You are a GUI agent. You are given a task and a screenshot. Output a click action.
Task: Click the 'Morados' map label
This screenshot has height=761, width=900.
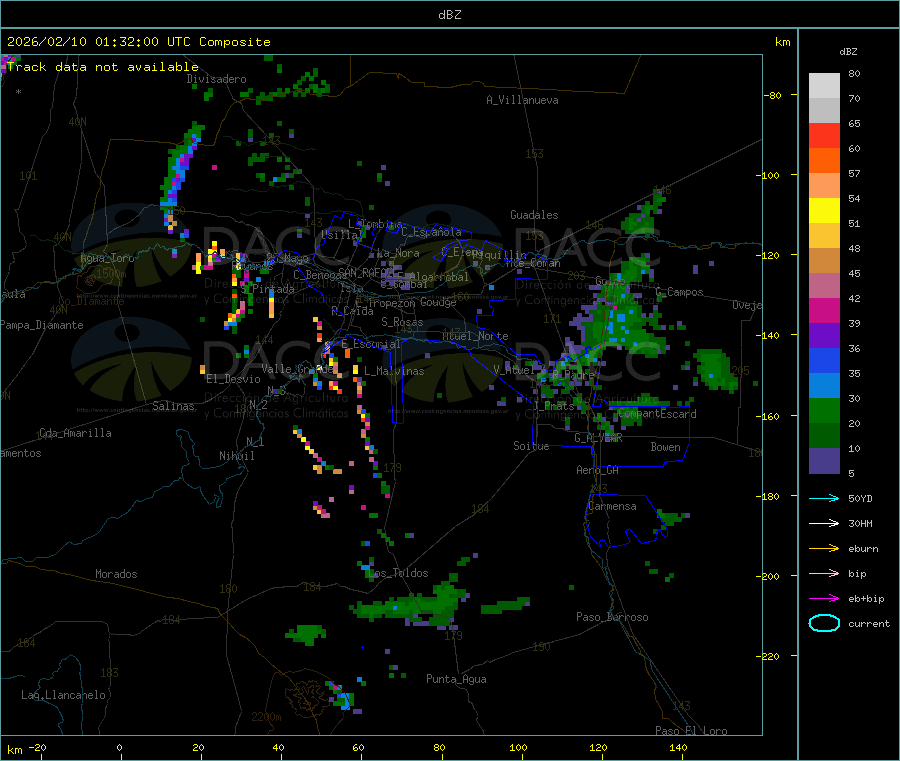[116, 574]
